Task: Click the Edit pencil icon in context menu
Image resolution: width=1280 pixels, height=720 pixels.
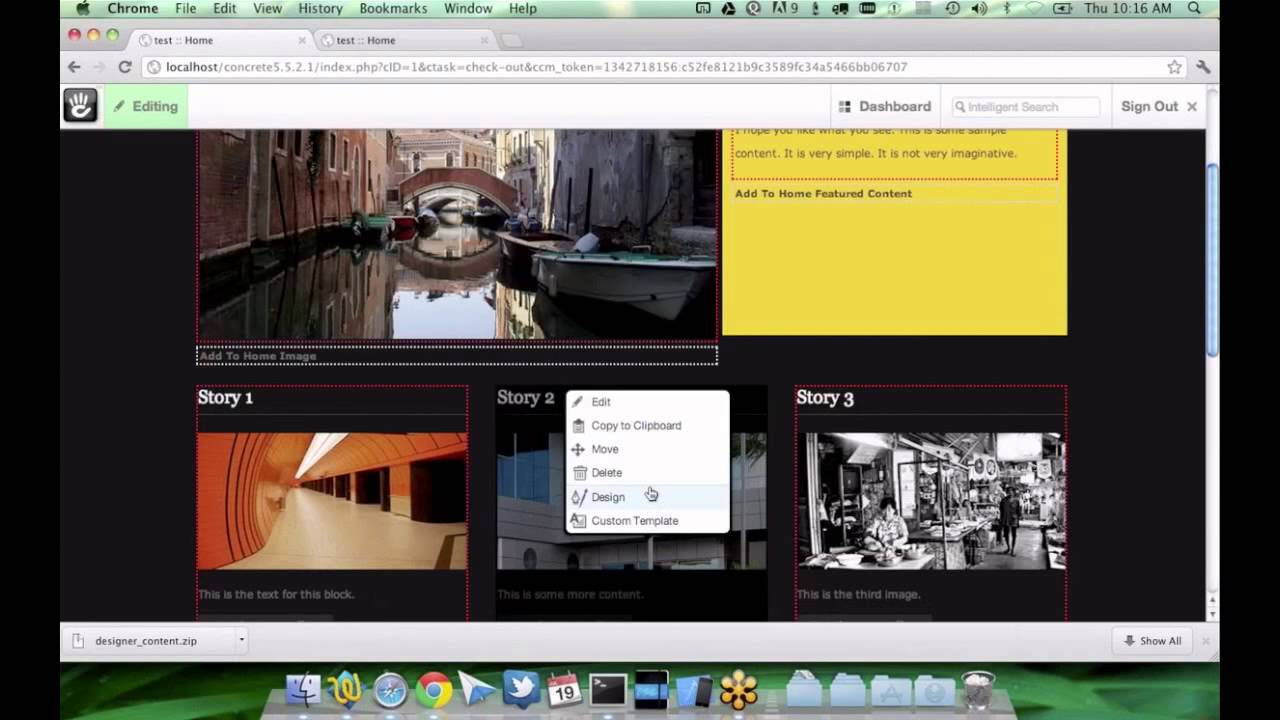Action: [x=578, y=402]
